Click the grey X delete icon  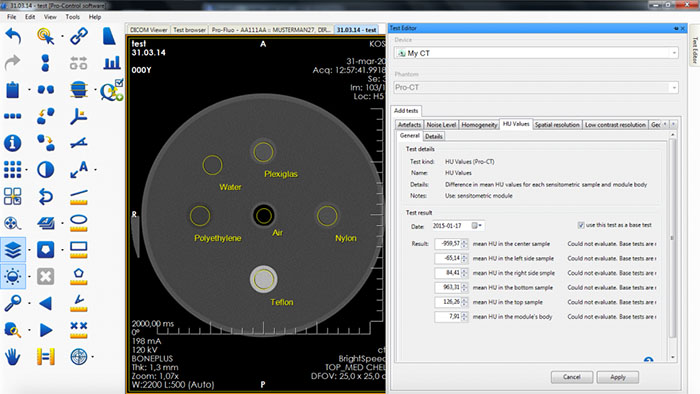coord(46,277)
